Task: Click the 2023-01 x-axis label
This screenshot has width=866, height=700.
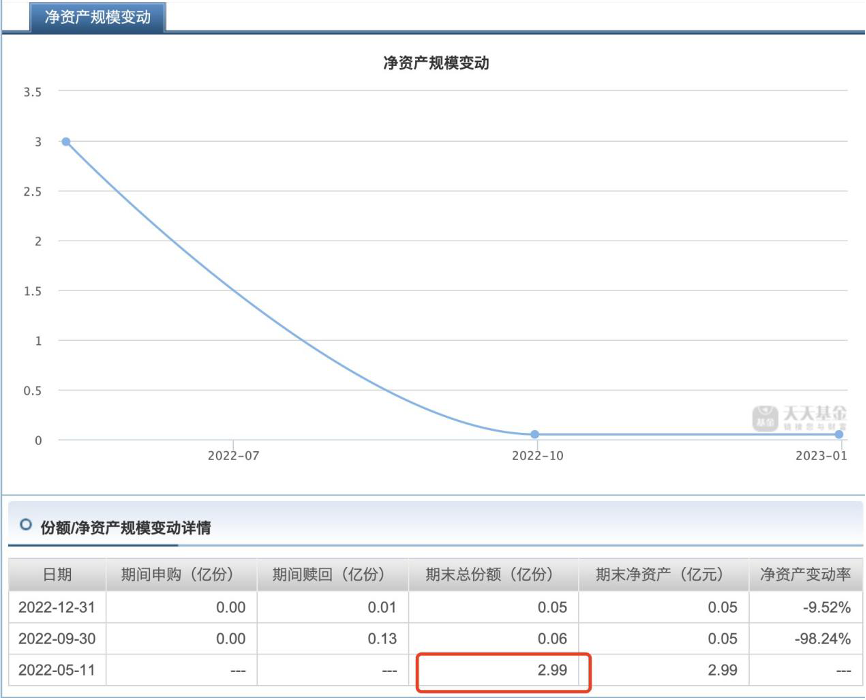Action: tap(821, 456)
